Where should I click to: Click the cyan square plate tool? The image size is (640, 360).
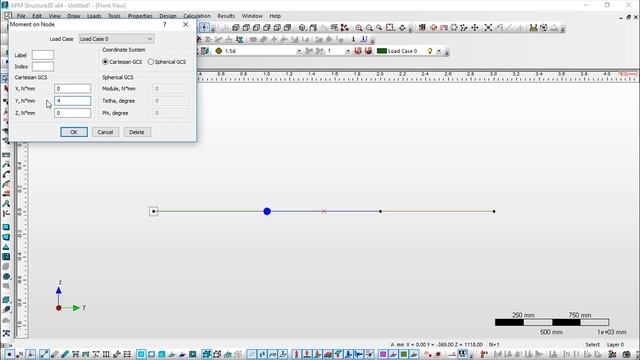coord(6,227)
